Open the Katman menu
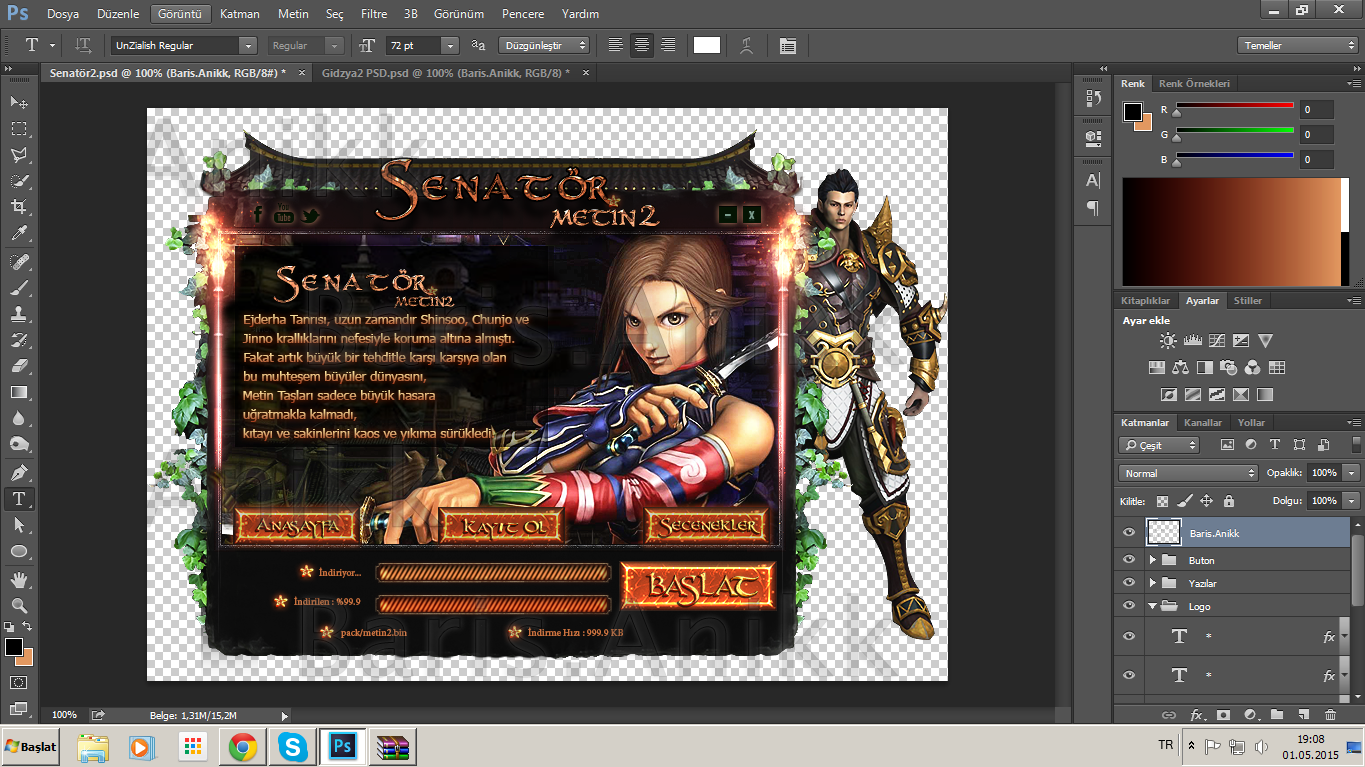Viewport: 1365px width, 767px height. click(x=239, y=14)
